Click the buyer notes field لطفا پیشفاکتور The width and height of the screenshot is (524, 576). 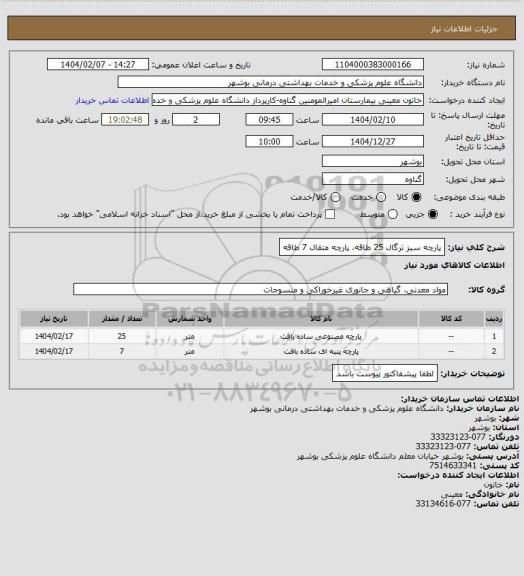click(x=385, y=374)
